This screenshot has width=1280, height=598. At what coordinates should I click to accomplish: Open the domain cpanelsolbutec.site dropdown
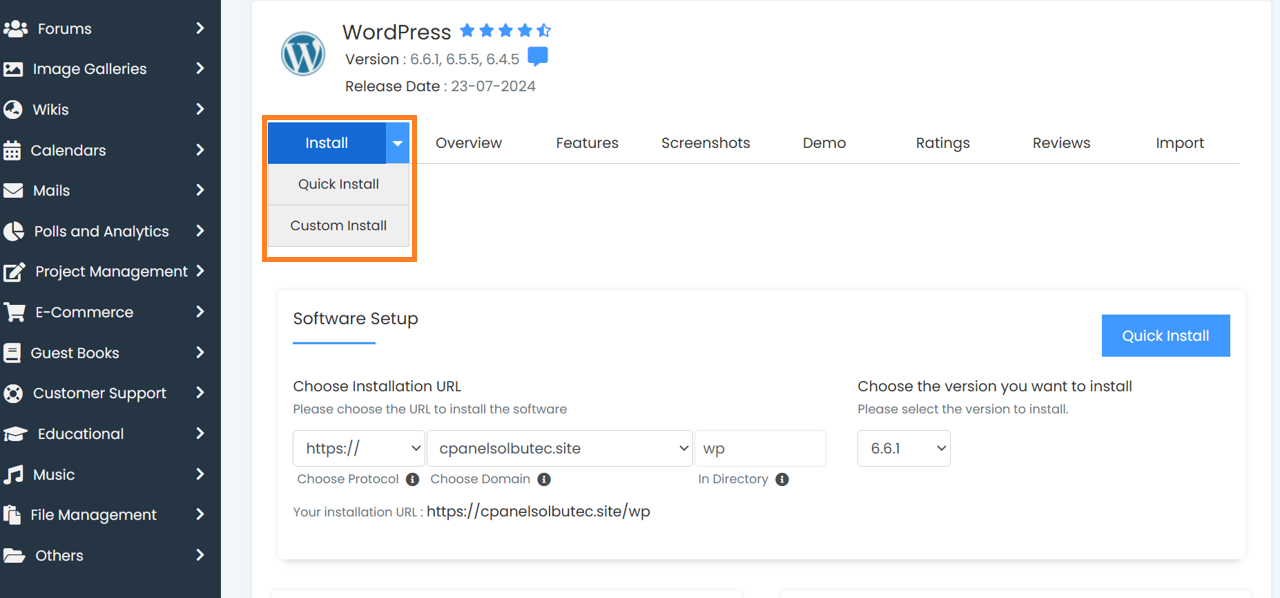click(x=560, y=448)
